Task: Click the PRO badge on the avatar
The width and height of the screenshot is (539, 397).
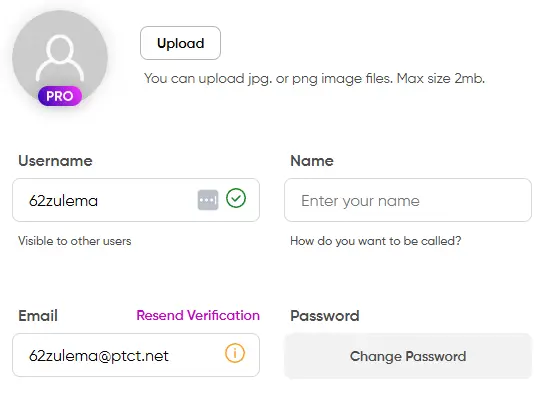Action: [60, 96]
